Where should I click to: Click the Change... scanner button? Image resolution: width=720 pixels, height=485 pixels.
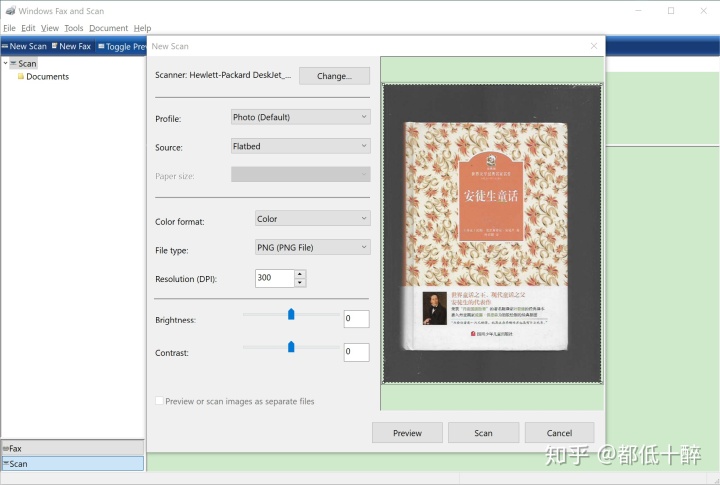(334, 76)
